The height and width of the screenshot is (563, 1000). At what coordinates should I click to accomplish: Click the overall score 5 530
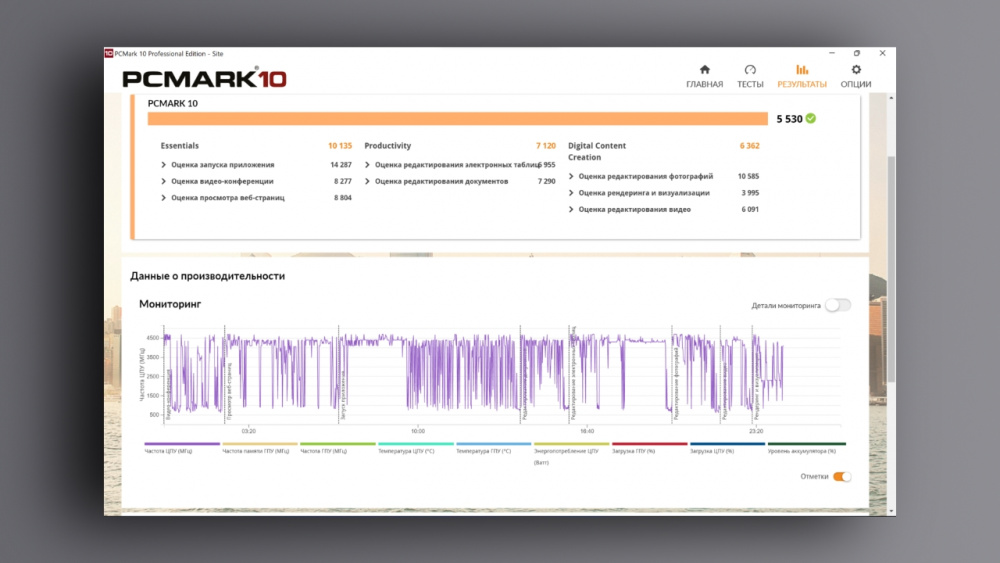tap(789, 119)
